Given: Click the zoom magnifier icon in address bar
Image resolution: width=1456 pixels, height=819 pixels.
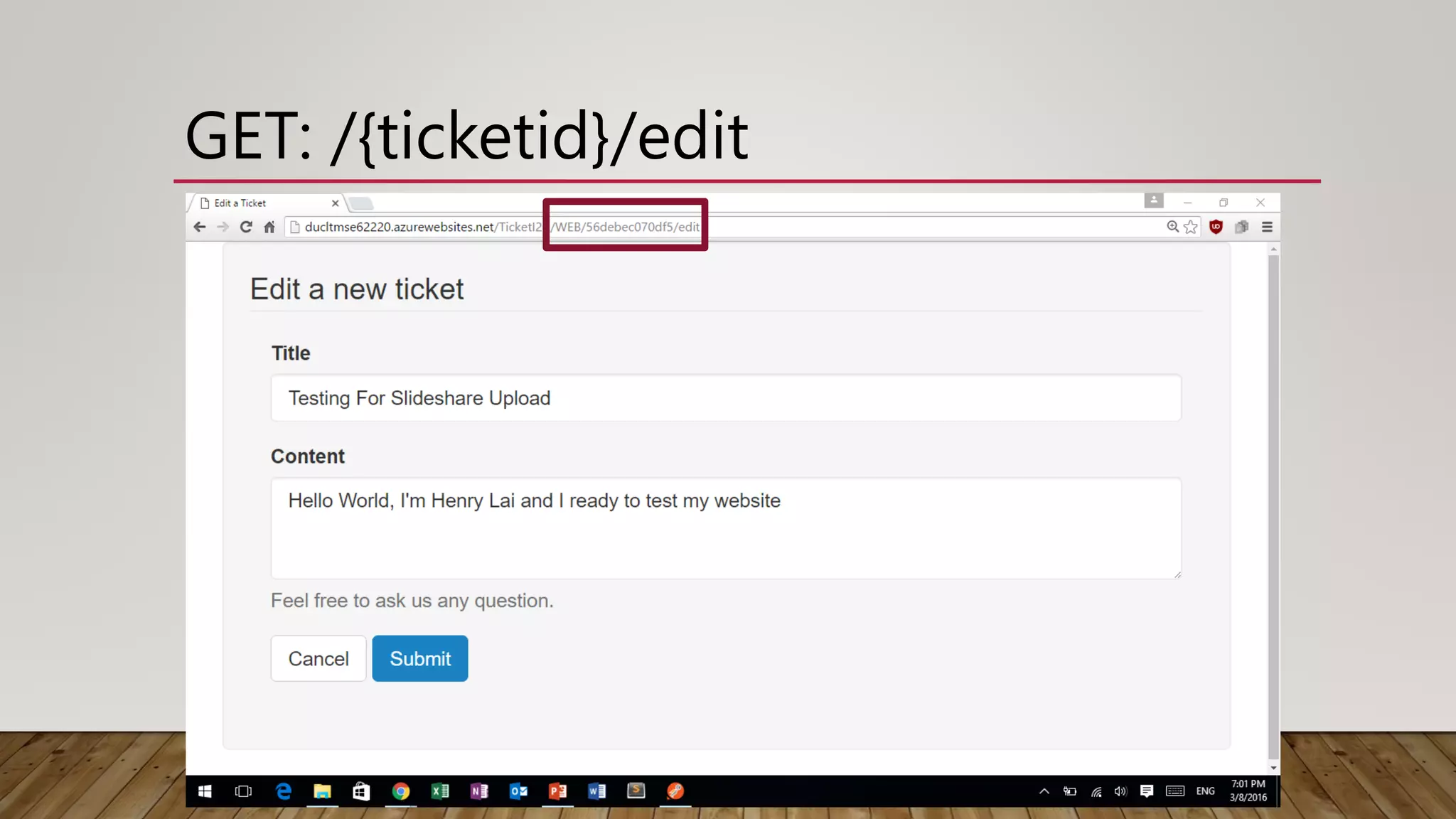Looking at the screenshot, I should click(1173, 227).
